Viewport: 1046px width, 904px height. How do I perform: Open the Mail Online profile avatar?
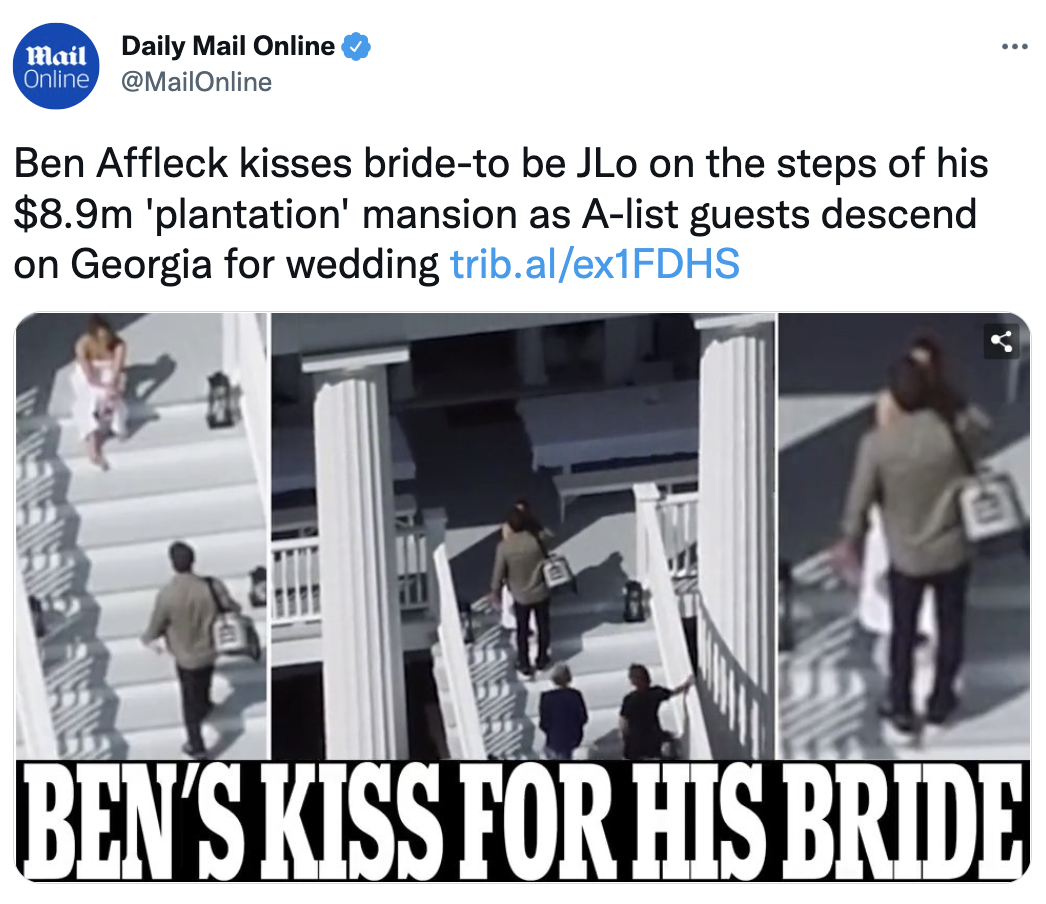point(56,66)
